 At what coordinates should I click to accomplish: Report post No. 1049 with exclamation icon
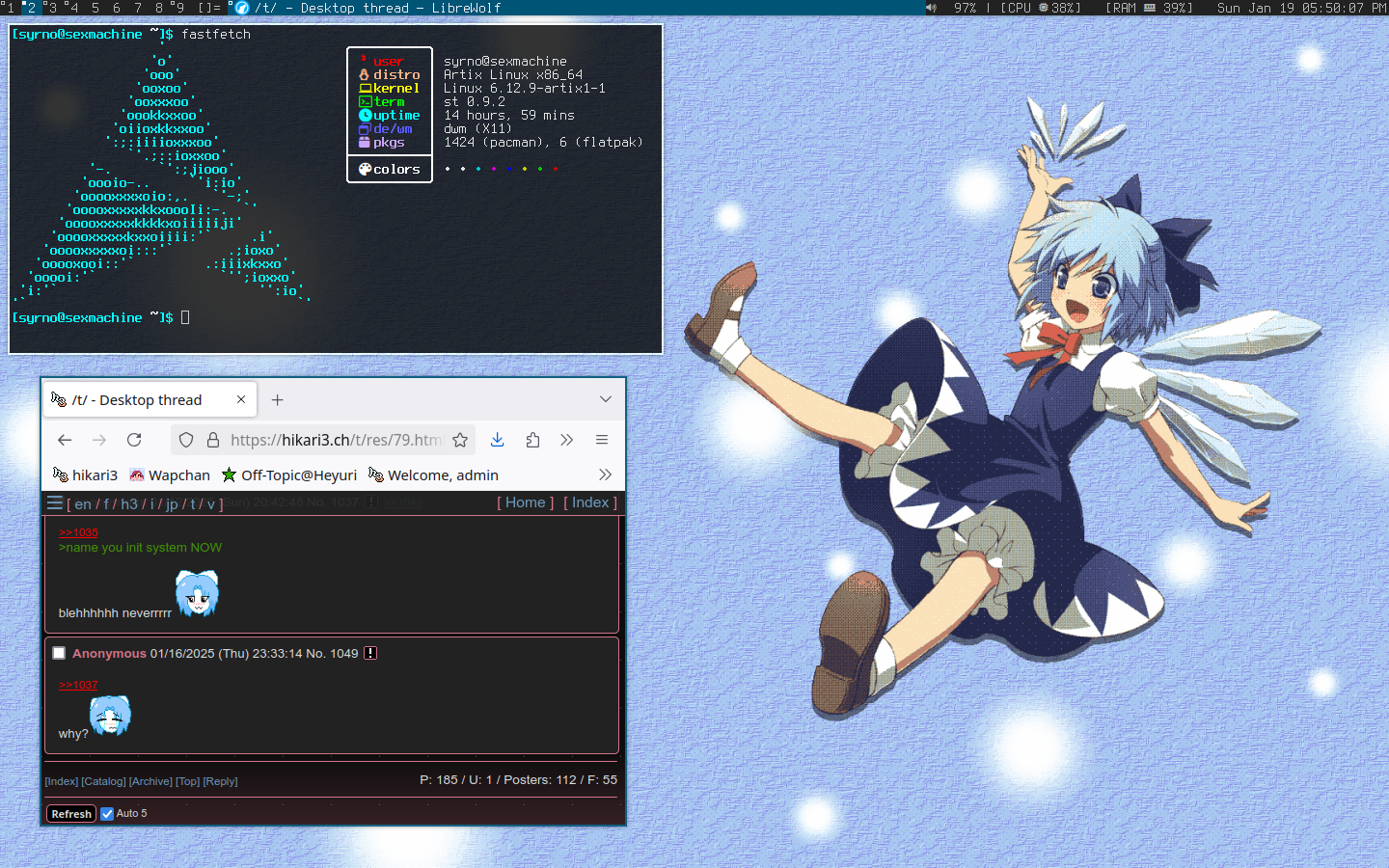[370, 653]
